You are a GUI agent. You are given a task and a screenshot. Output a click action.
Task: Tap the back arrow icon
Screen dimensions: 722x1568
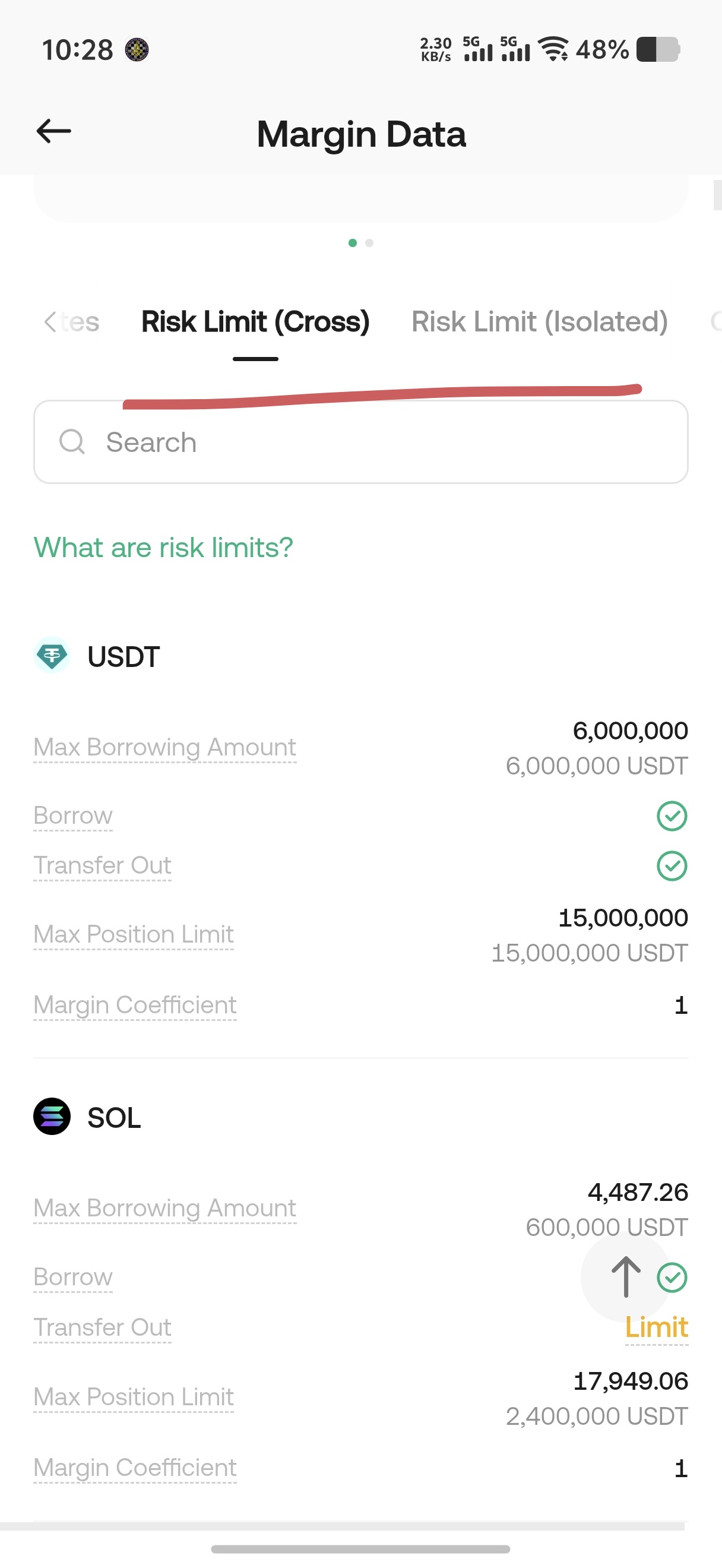coord(53,131)
